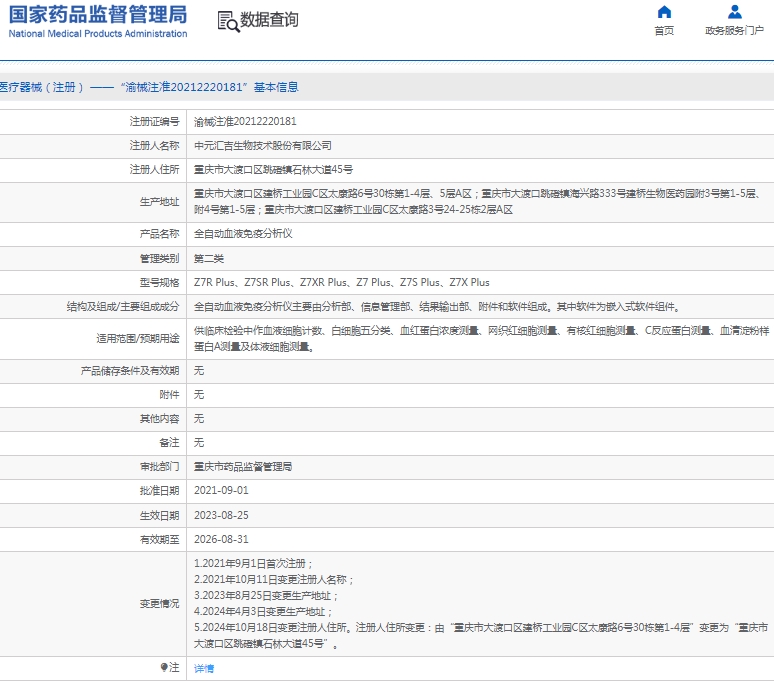Click the 数据查询 heading text
Viewport: 774px width, 681px height.
click(x=269, y=20)
